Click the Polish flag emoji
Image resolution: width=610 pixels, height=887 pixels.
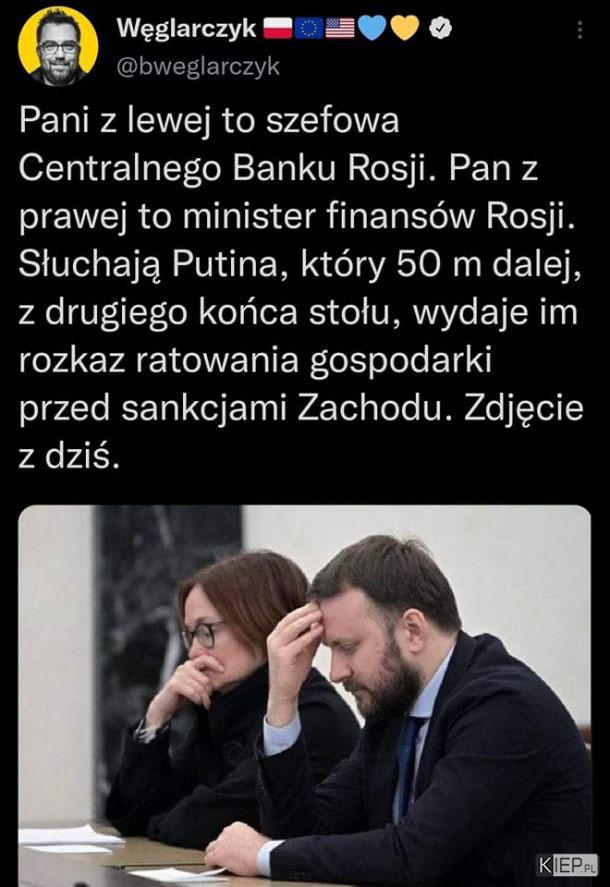click(x=279, y=28)
